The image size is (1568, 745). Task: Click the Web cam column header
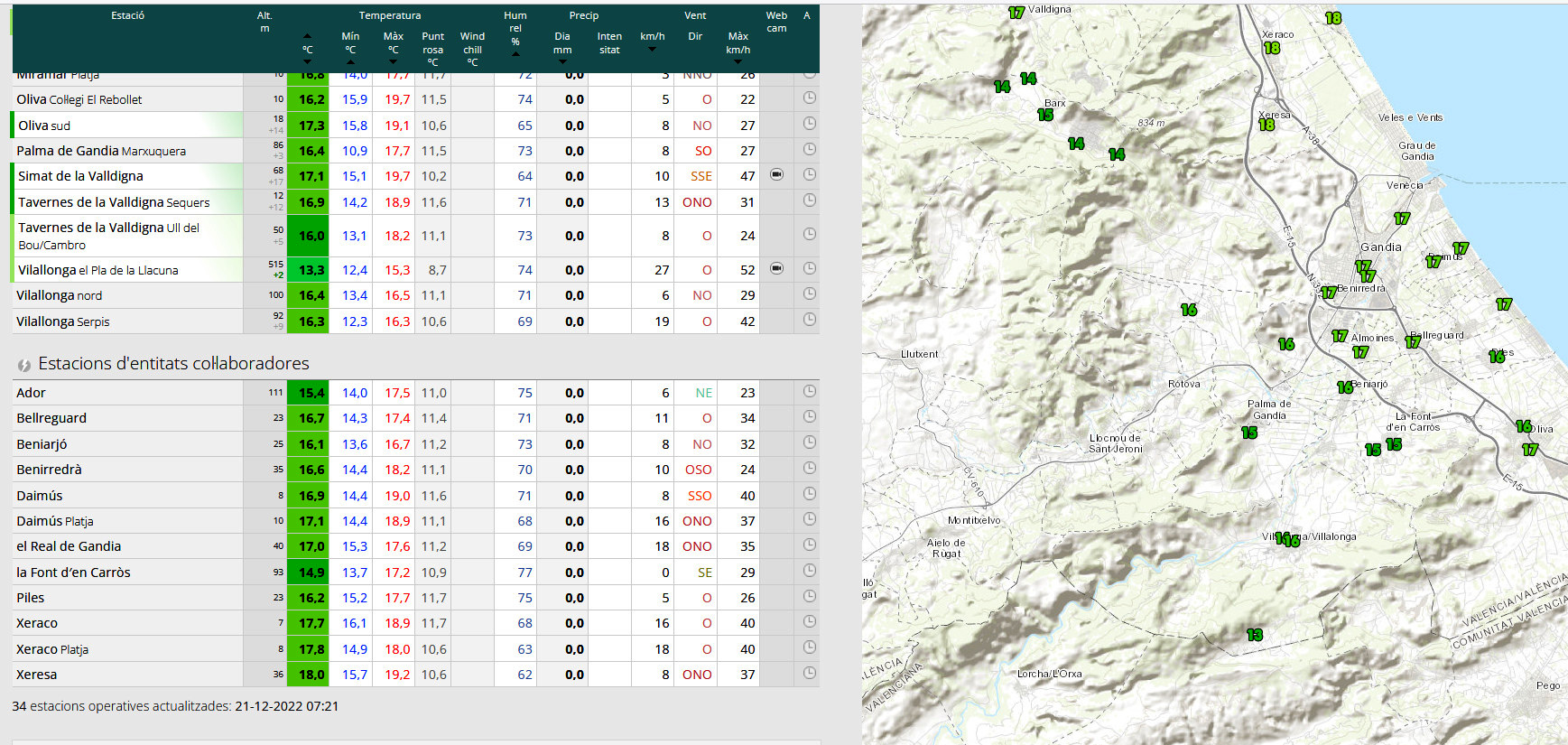776,22
